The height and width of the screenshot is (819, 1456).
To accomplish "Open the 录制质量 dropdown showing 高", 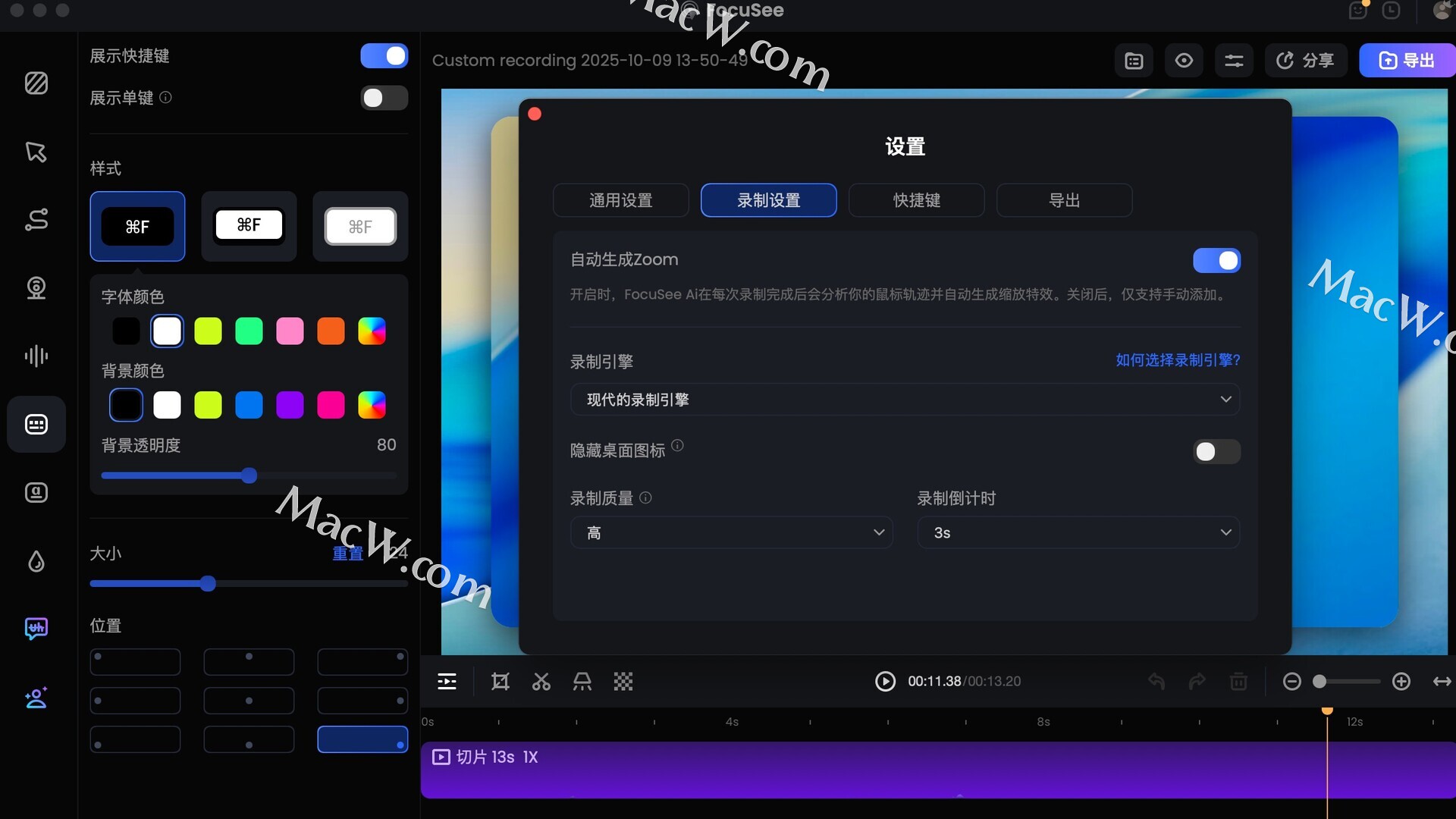I will coord(731,533).
